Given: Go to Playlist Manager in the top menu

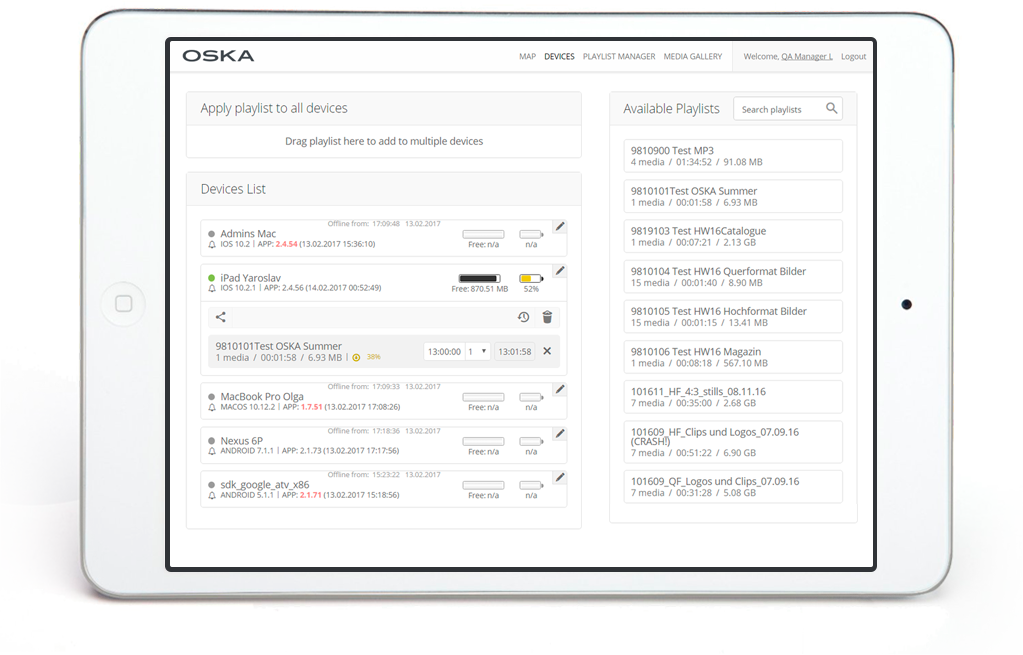Looking at the screenshot, I should [x=619, y=57].
